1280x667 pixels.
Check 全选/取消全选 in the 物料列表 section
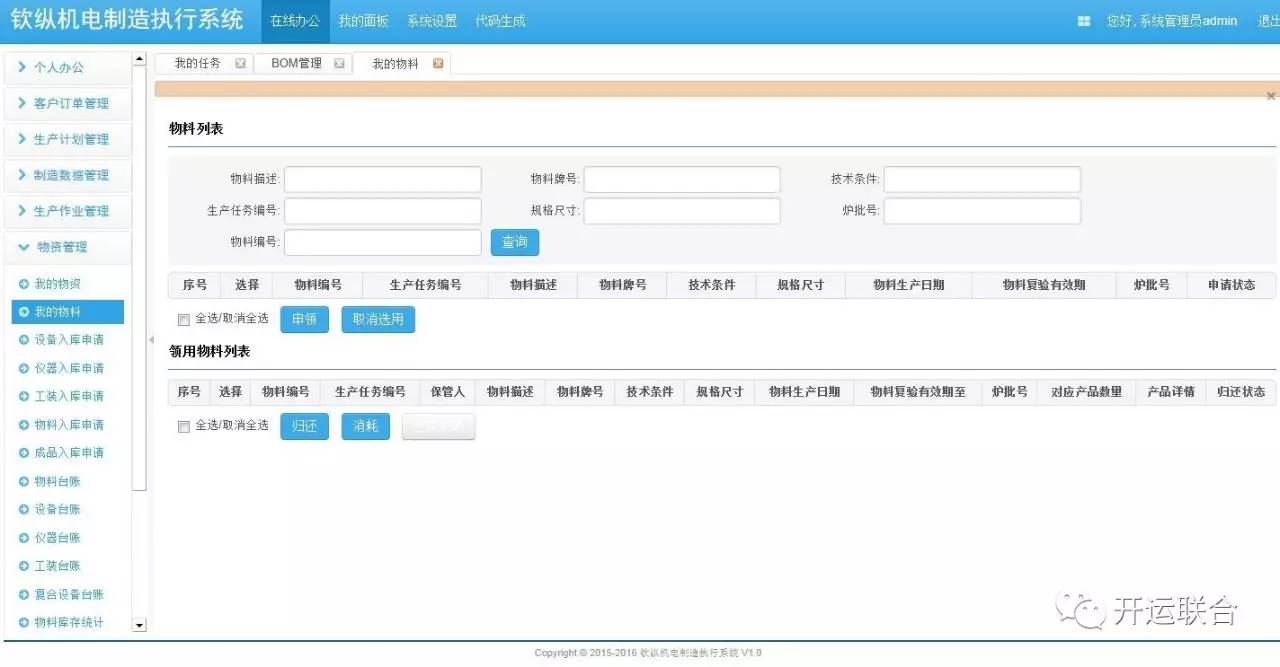[183, 320]
